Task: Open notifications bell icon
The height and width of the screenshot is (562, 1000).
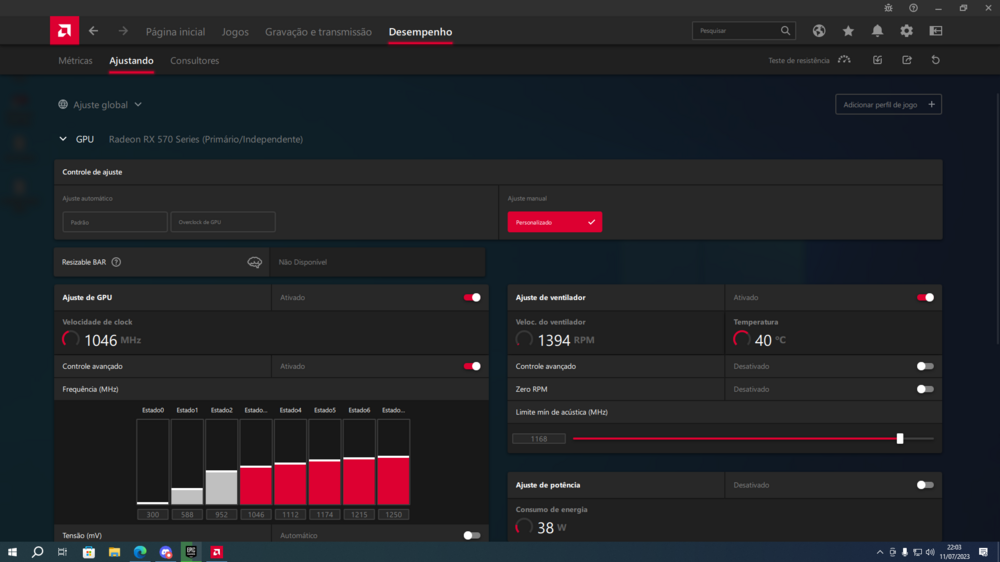Action: click(x=877, y=31)
